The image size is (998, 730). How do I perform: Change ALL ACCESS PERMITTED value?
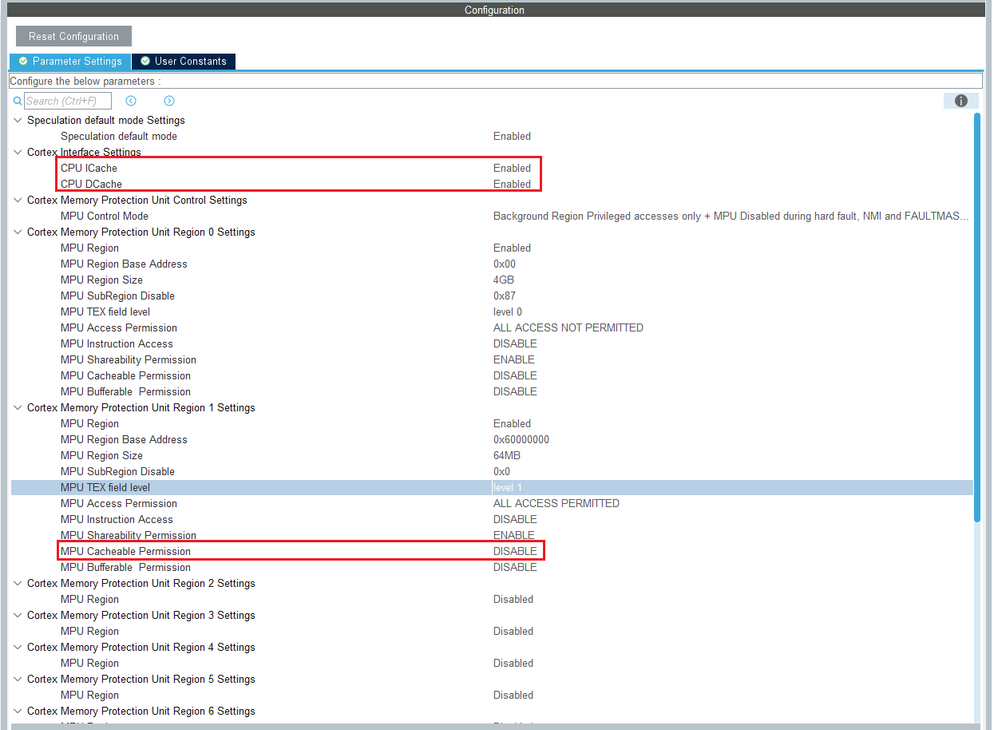tap(556, 503)
